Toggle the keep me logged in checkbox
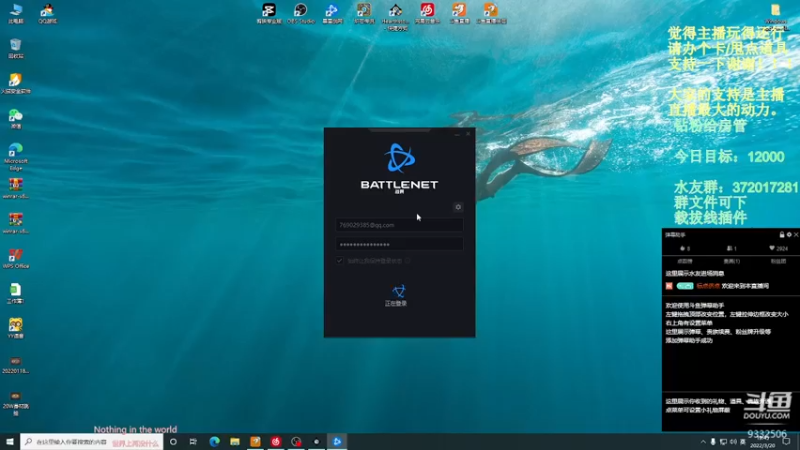 point(340,261)
